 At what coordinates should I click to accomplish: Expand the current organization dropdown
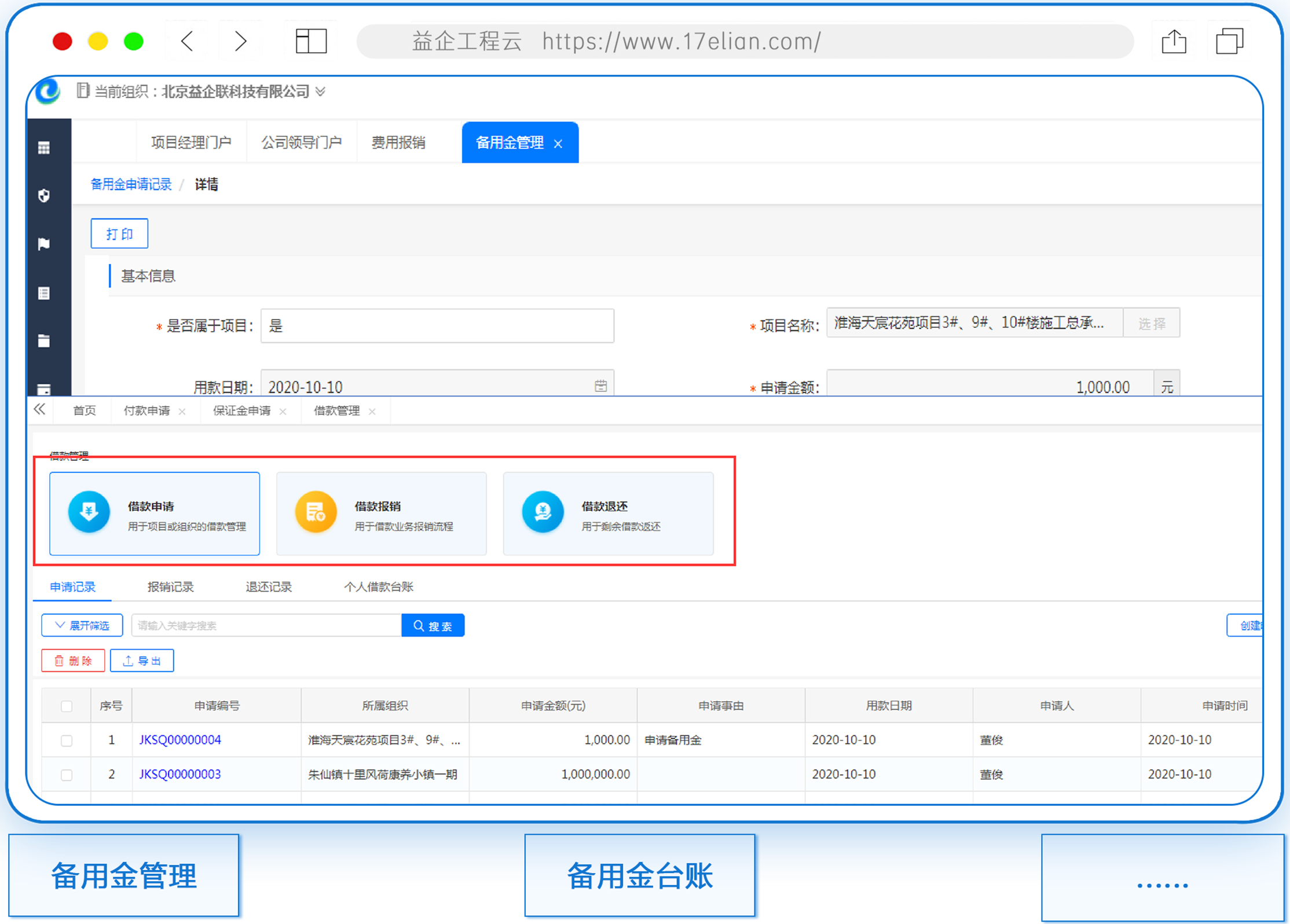point(320,91)
